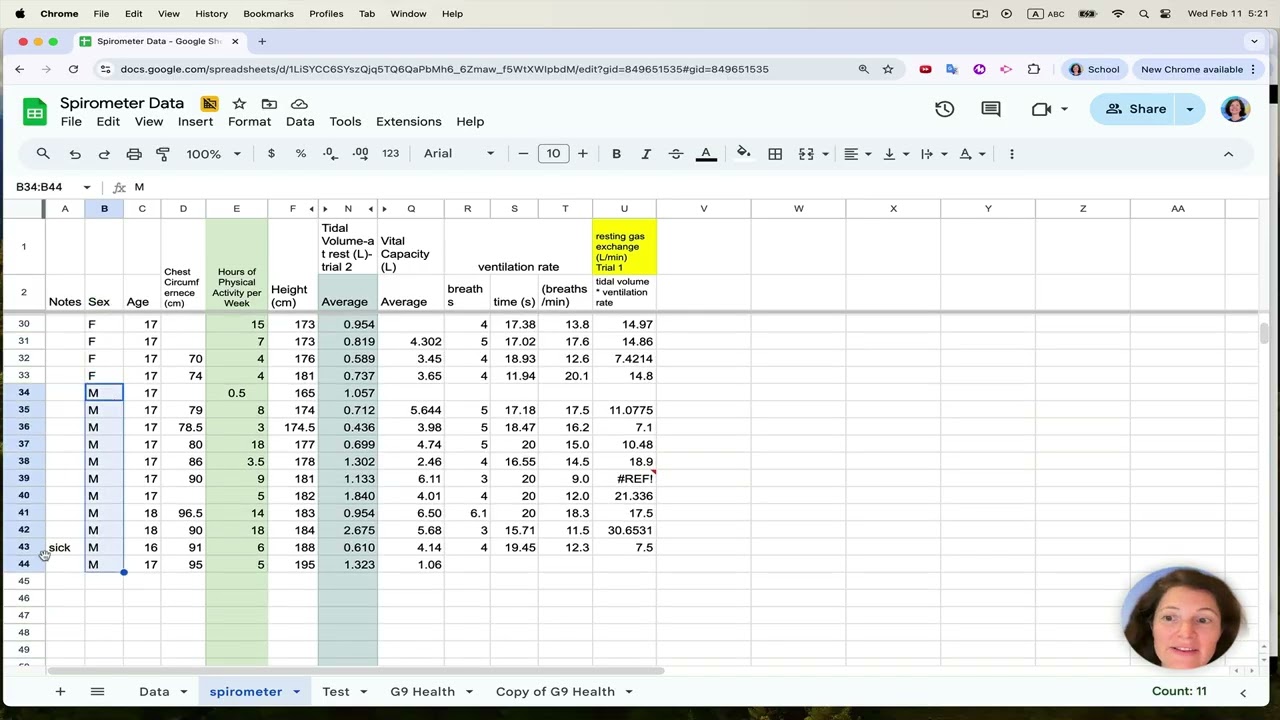
Task: Open the merge cells dropdown arrow
Action: [x=825, y=154]
